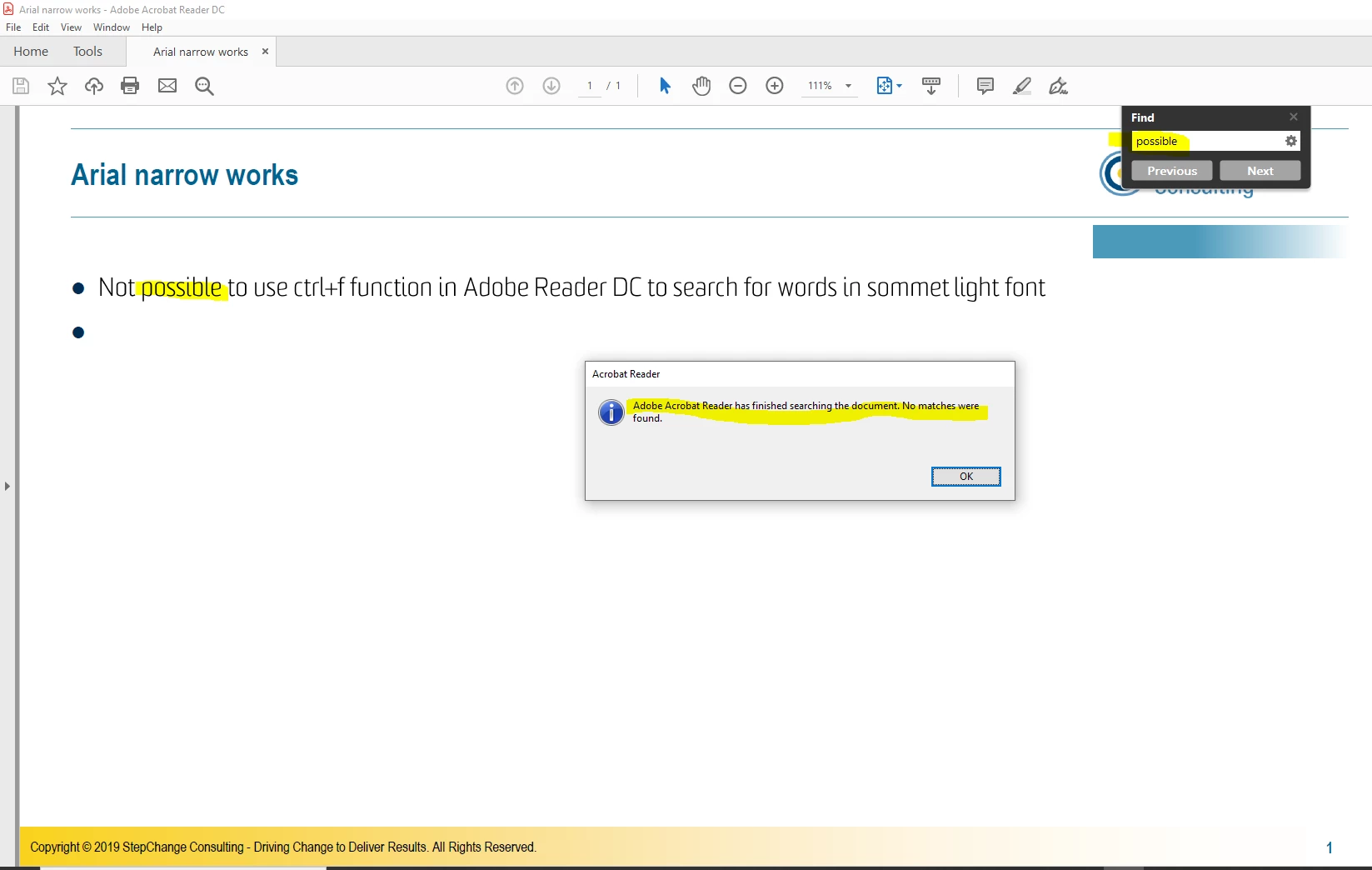Screen dimensions: 1372x870
Task: Upload the file with the cloud icon
Action: point(94,86)
